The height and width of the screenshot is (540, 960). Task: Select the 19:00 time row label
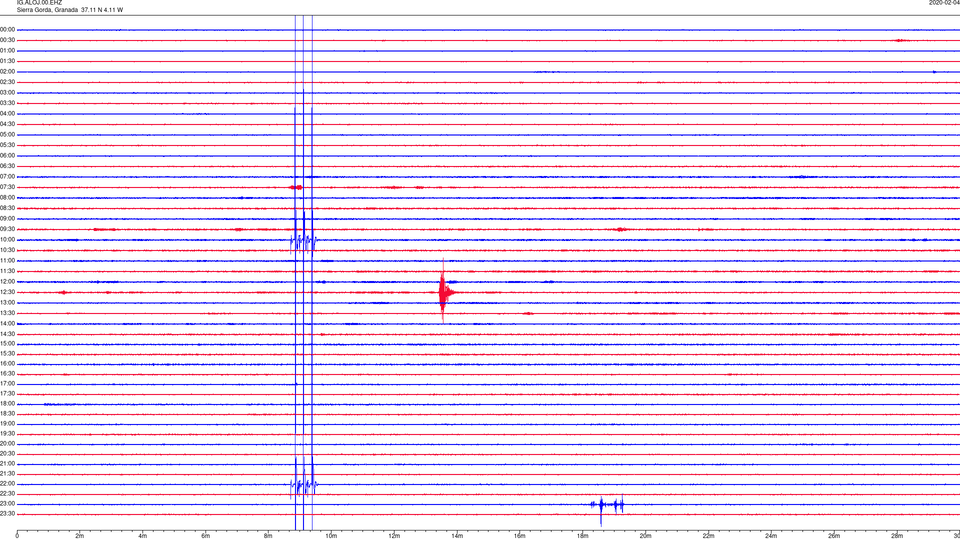pos(7,424)
